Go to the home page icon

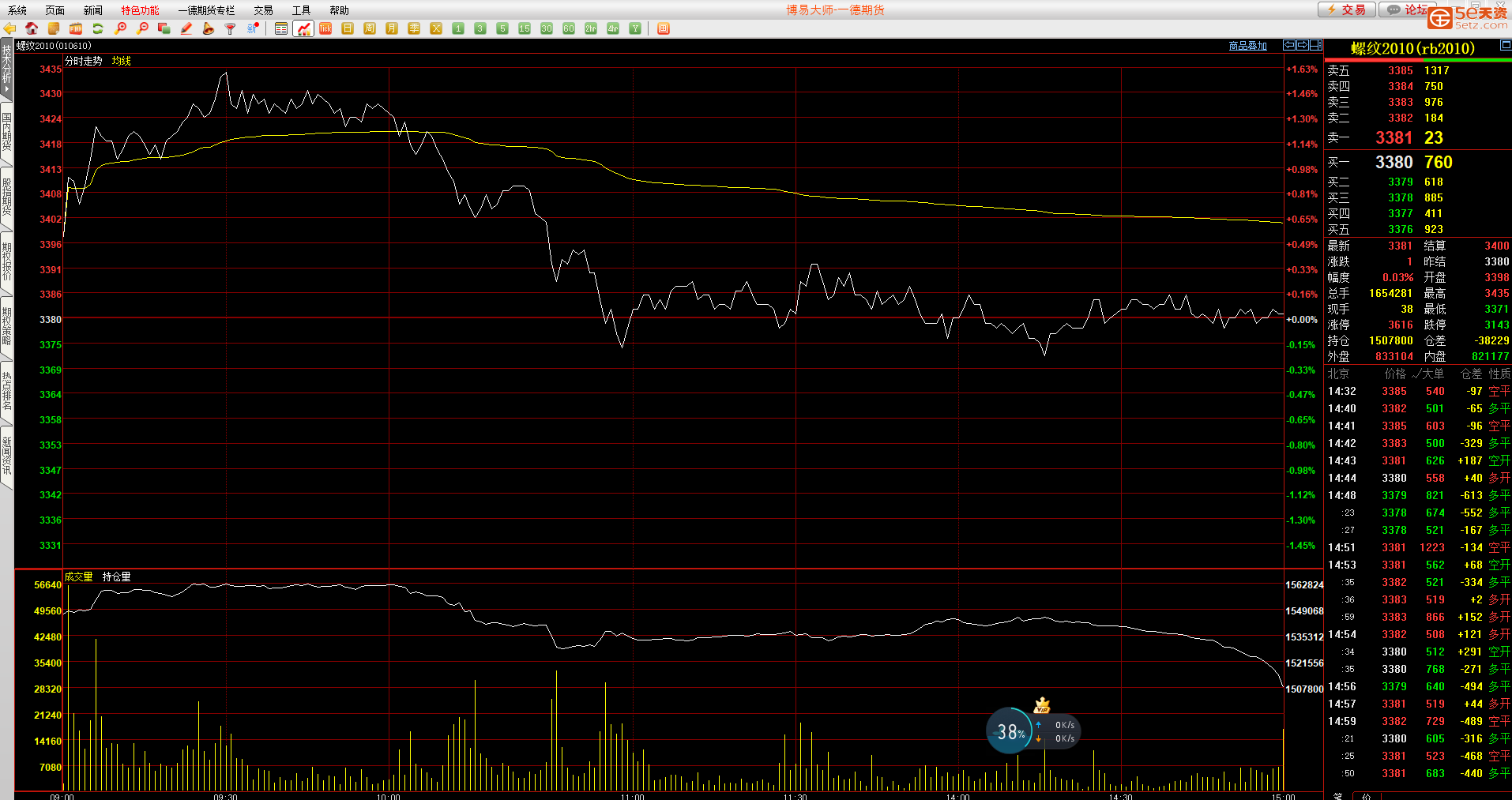coord(32,28)
